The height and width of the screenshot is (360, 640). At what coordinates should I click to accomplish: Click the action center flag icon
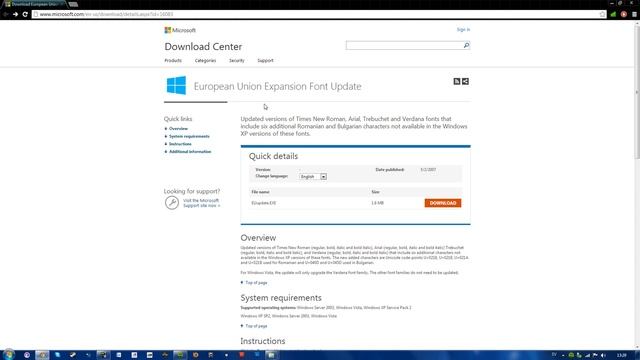595,355
